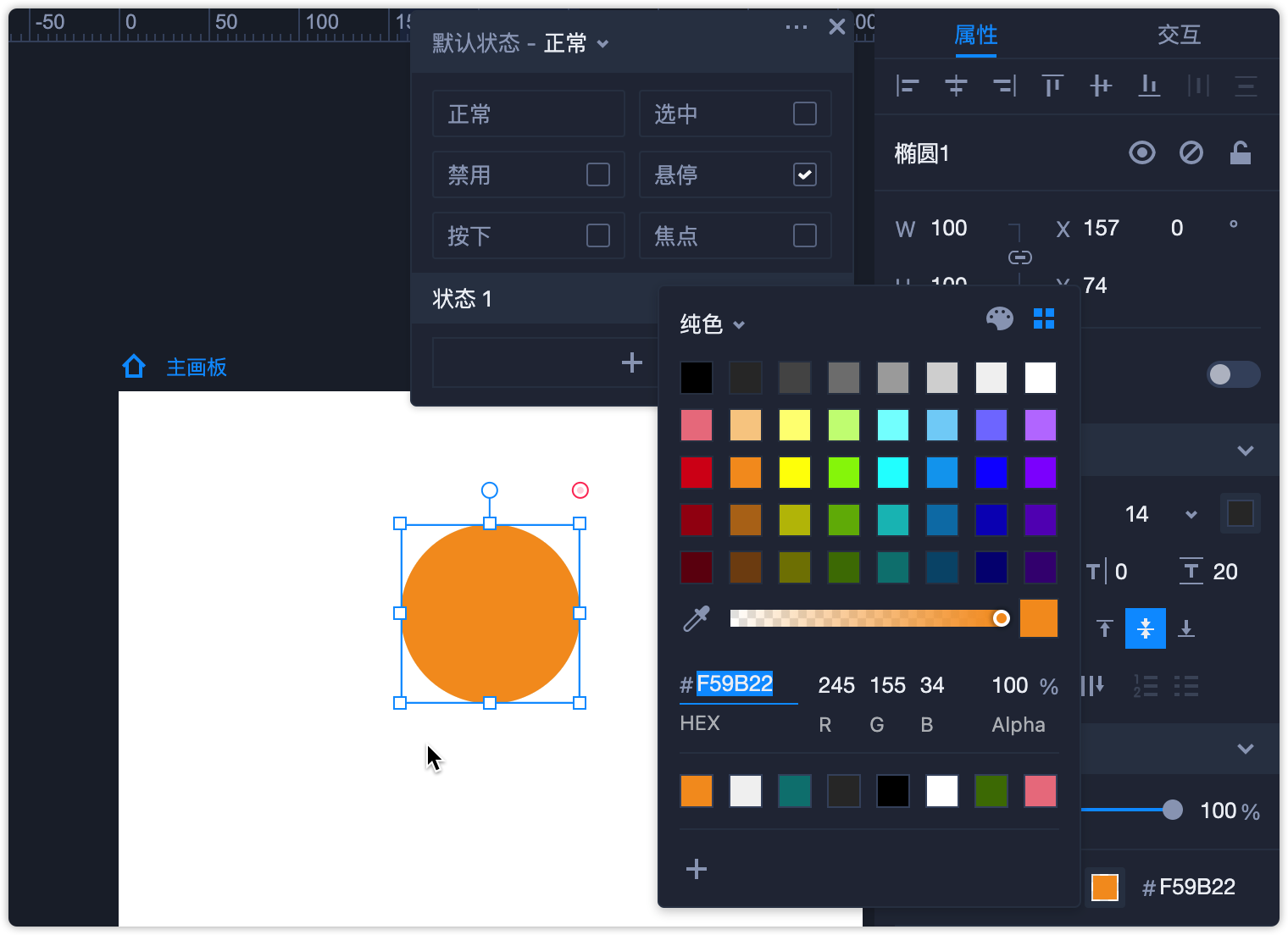1288x935 pixels.
Task: Add a new custom color with plus
Action: pos(697,869)
